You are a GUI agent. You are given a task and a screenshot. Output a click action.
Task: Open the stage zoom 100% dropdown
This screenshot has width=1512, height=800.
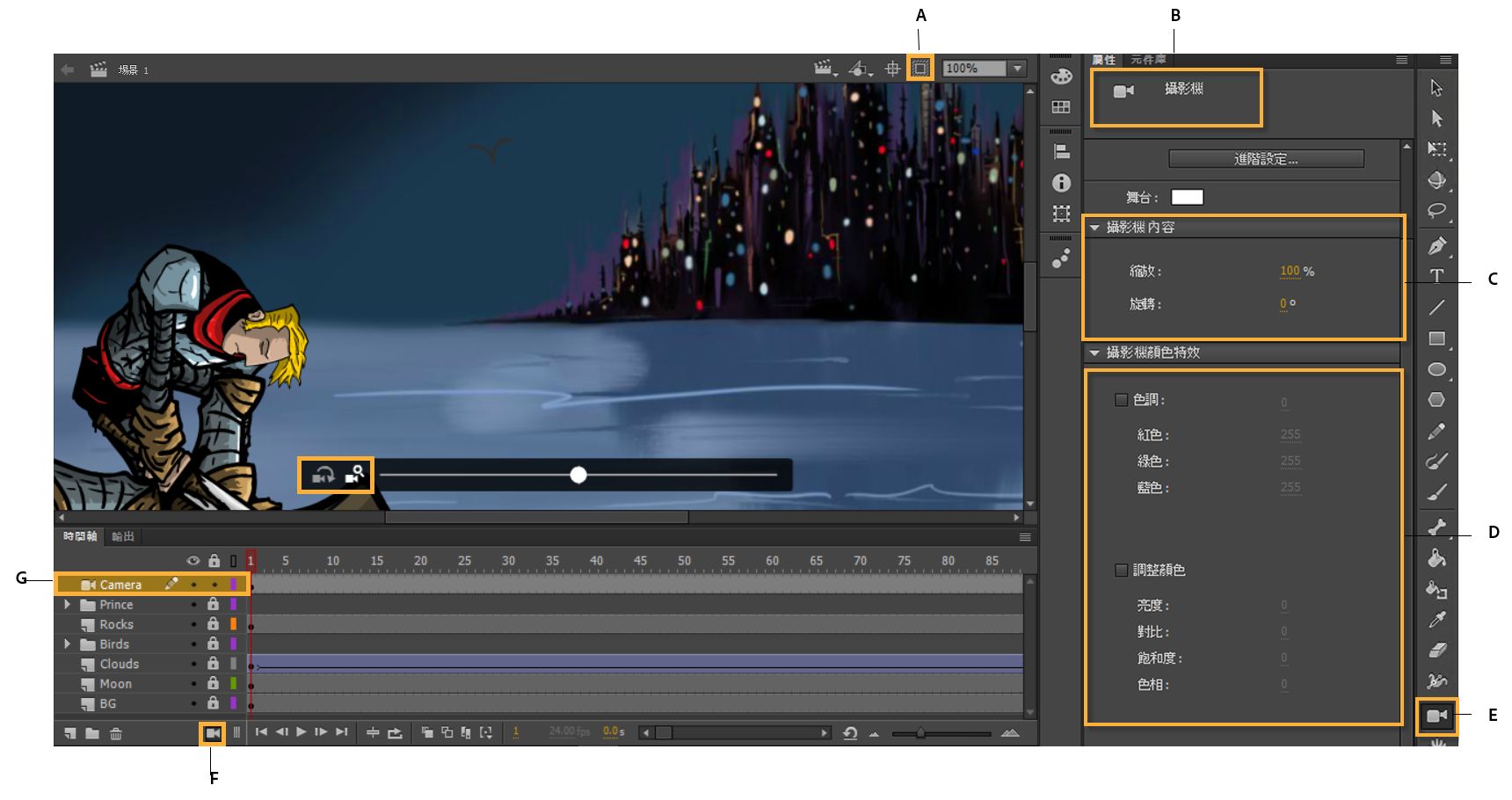pyautogui.click(x=1018, y=69)
